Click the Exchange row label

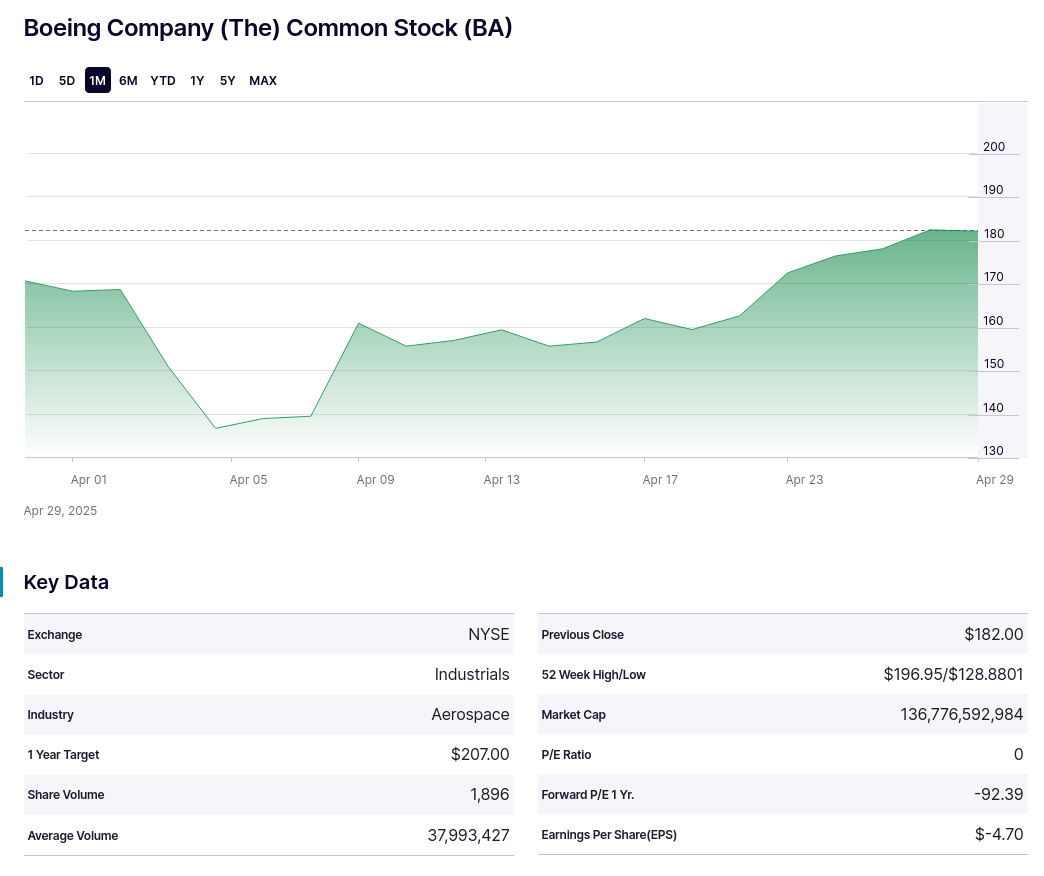point(55,634)
